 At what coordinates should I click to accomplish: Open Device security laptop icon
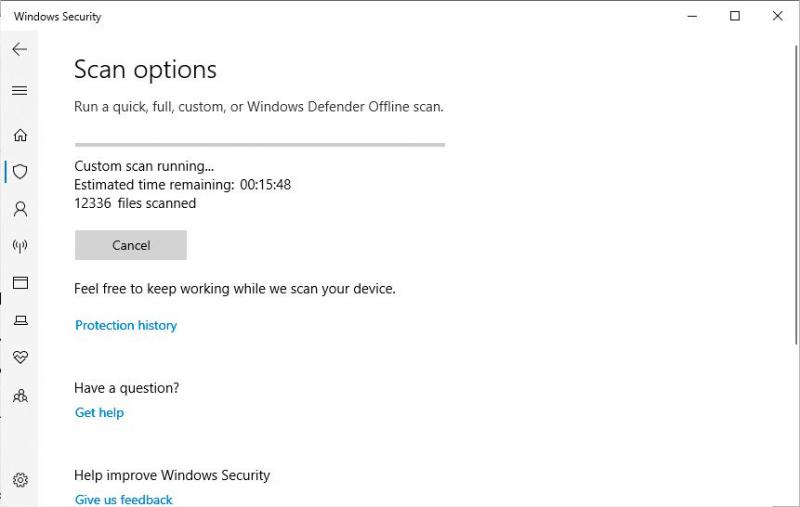[x=20, y=320]
